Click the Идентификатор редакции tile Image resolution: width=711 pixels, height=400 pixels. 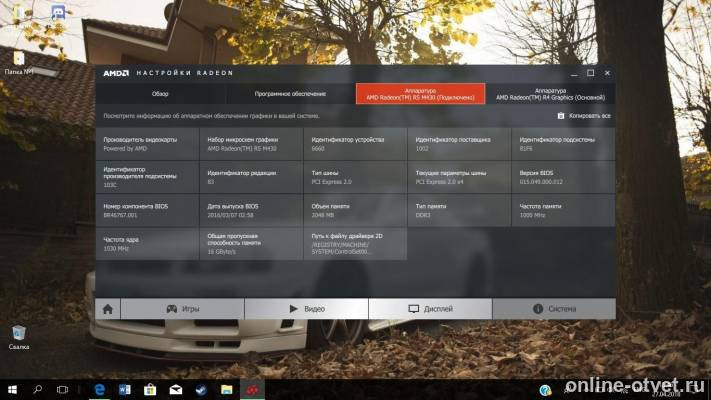251,177
